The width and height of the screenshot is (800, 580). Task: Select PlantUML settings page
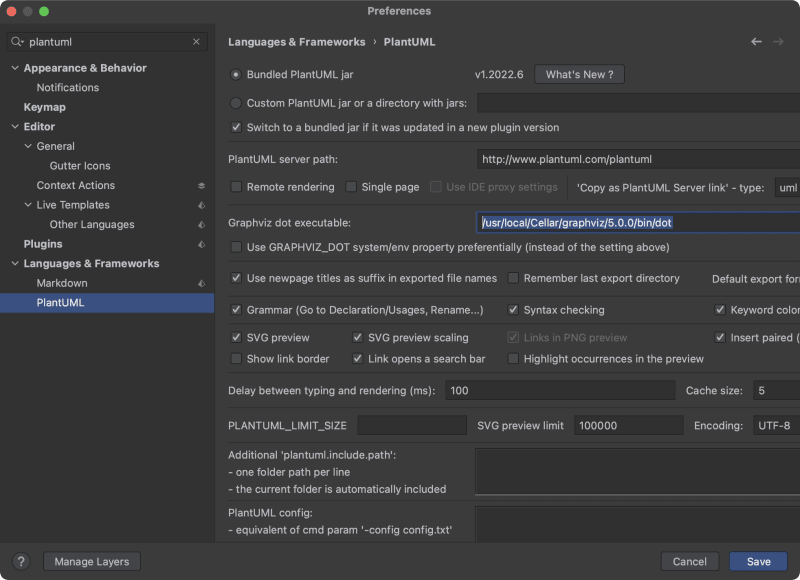tap(107, 302)
